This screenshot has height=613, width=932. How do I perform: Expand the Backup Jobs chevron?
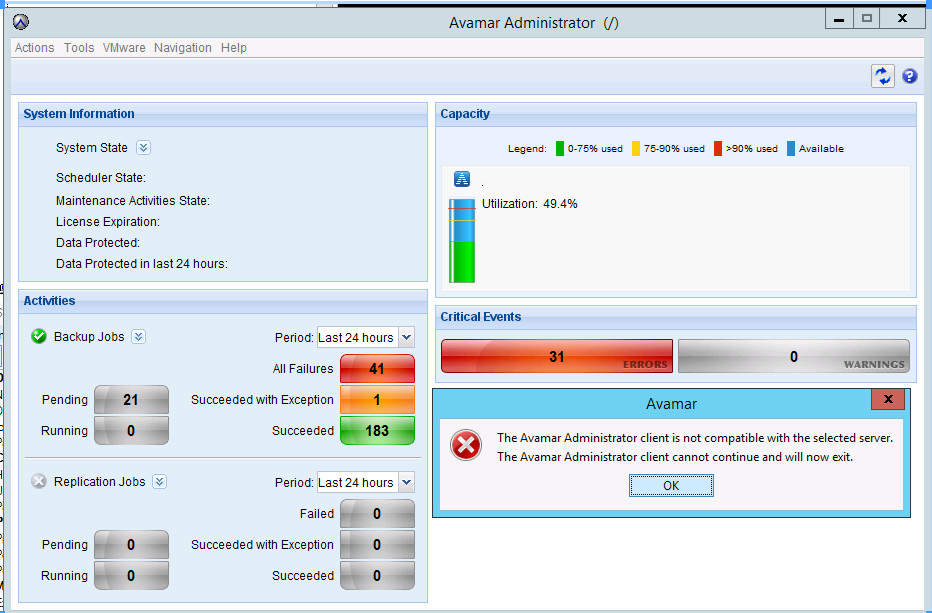click(138, 337)
